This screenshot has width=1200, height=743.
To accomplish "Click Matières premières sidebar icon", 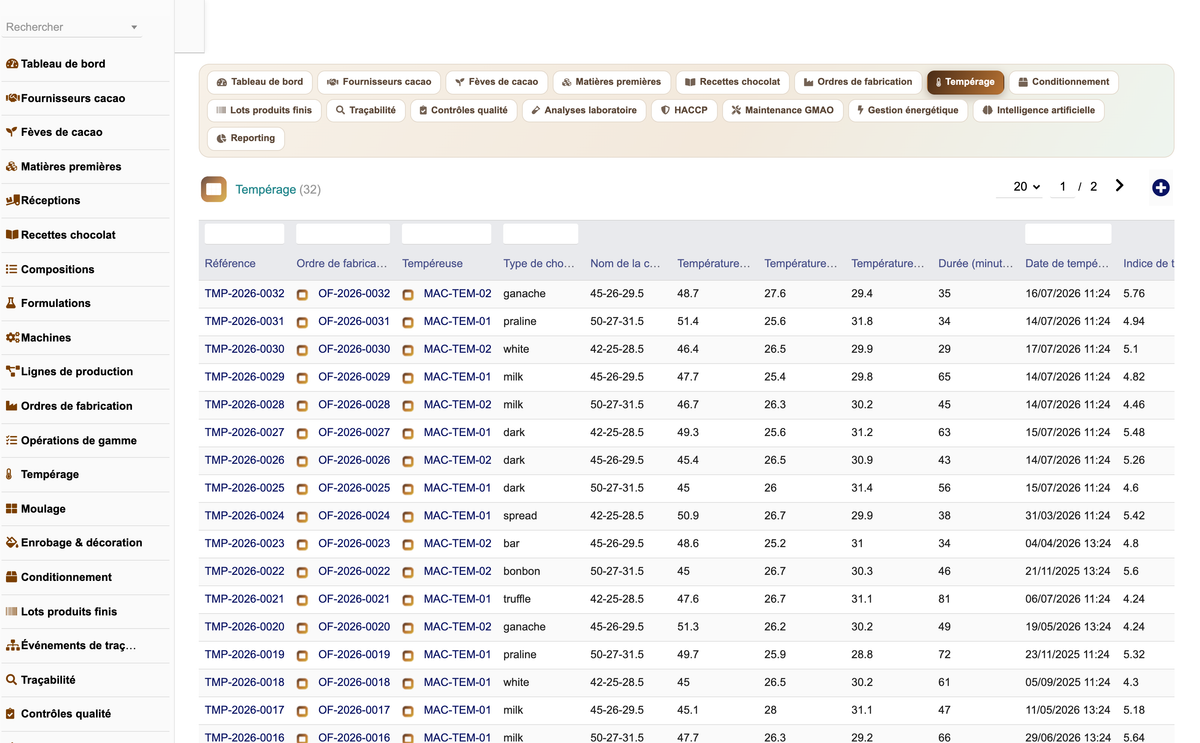I will [12, 166].
